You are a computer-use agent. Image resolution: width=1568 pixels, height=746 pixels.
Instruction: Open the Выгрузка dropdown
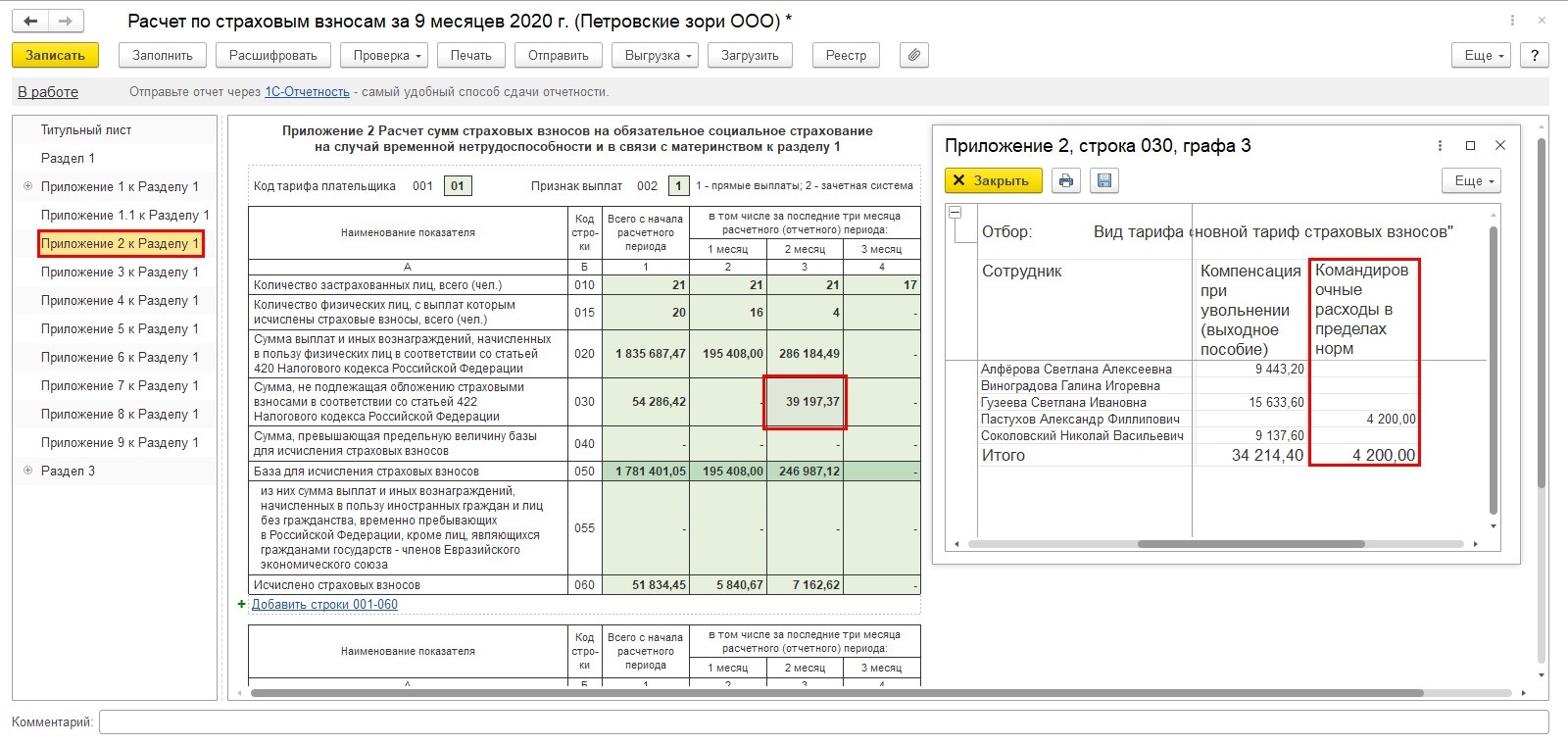pyautogui.click(x=658, y=56)
